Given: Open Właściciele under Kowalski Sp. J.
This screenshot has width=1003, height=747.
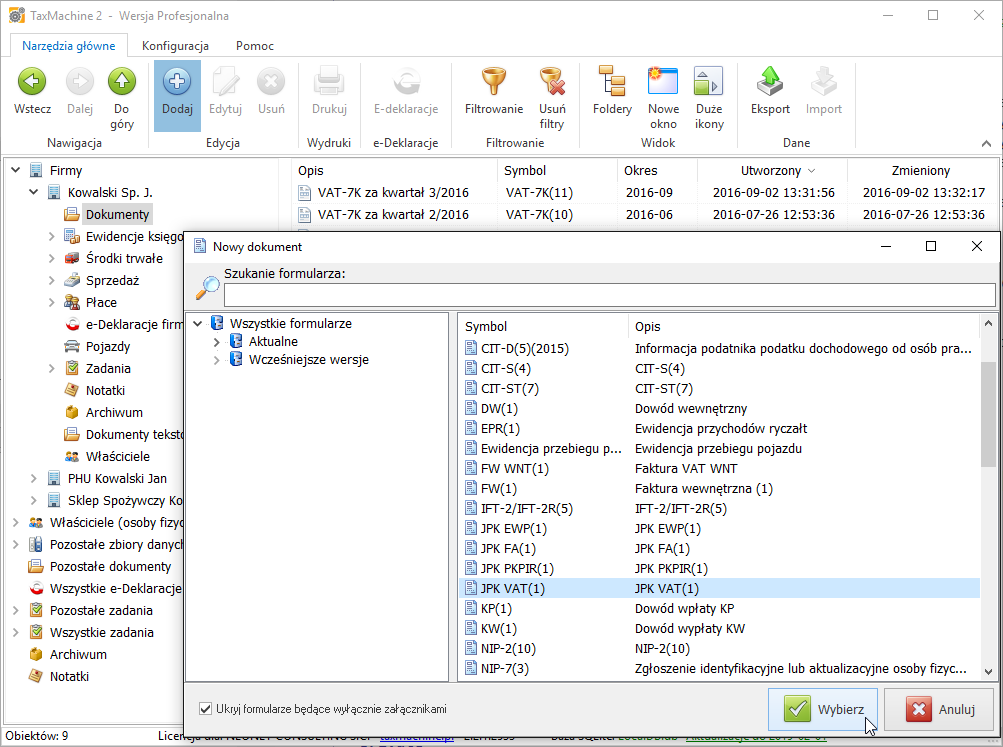Looking at the screenshot, I should pos(118,457).
